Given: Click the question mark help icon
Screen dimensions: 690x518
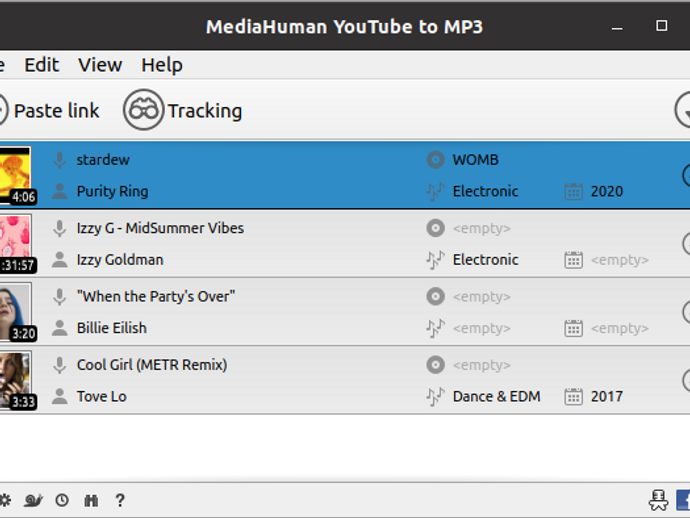Looking at the screenshot, I should point(120,500).
